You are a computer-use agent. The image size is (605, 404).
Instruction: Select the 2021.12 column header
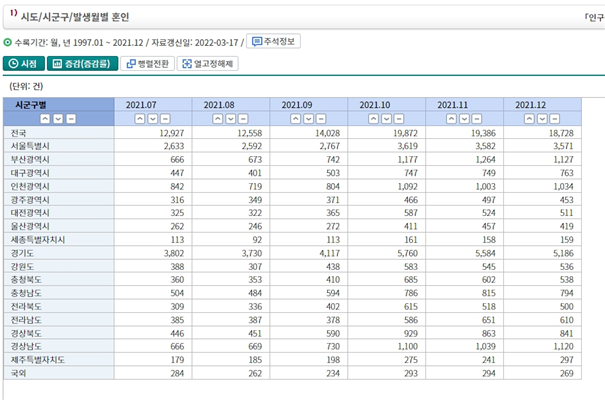pyautogui.click(x=531, y=105)
